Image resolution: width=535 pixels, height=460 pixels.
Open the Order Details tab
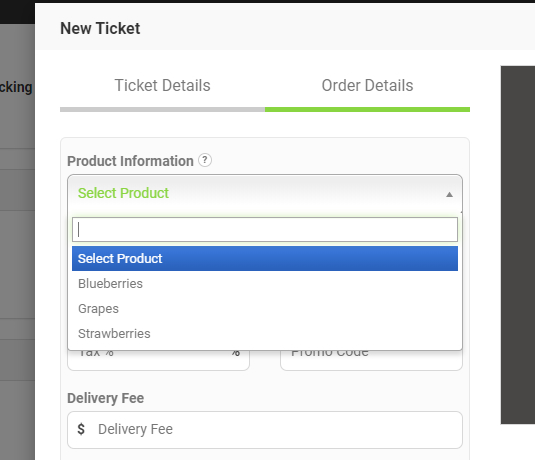click(367, 85)
